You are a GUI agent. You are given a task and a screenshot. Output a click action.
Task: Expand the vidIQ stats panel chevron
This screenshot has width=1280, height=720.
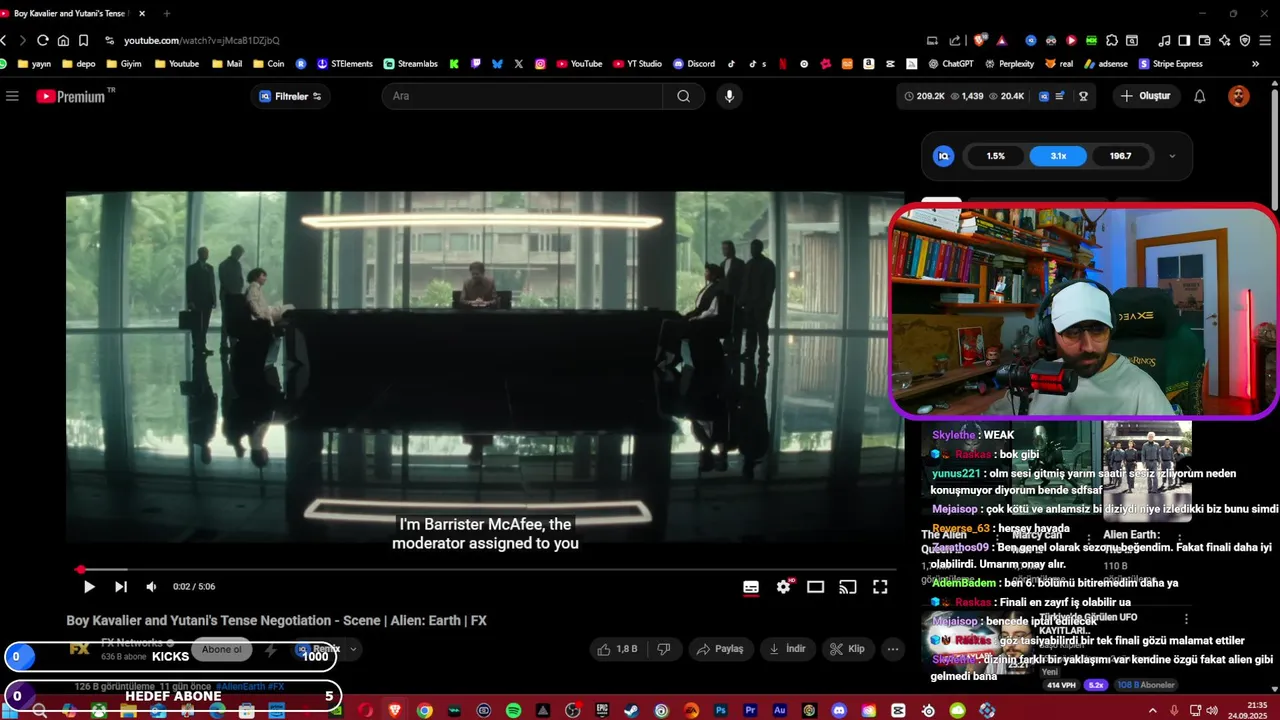coord(1172,156)
